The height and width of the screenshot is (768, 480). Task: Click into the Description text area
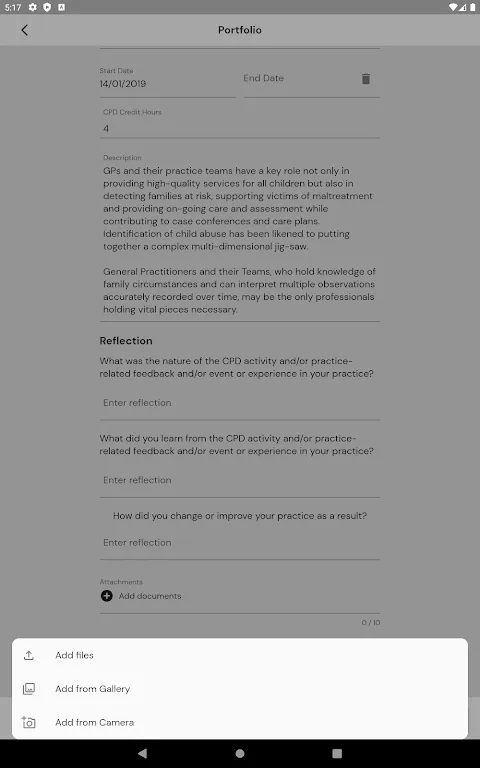[240, 237]
